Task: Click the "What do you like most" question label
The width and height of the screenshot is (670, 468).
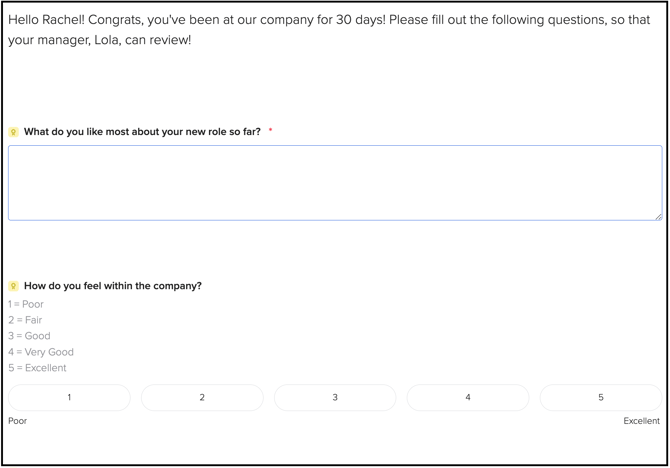Action: (x=142, y=132)
